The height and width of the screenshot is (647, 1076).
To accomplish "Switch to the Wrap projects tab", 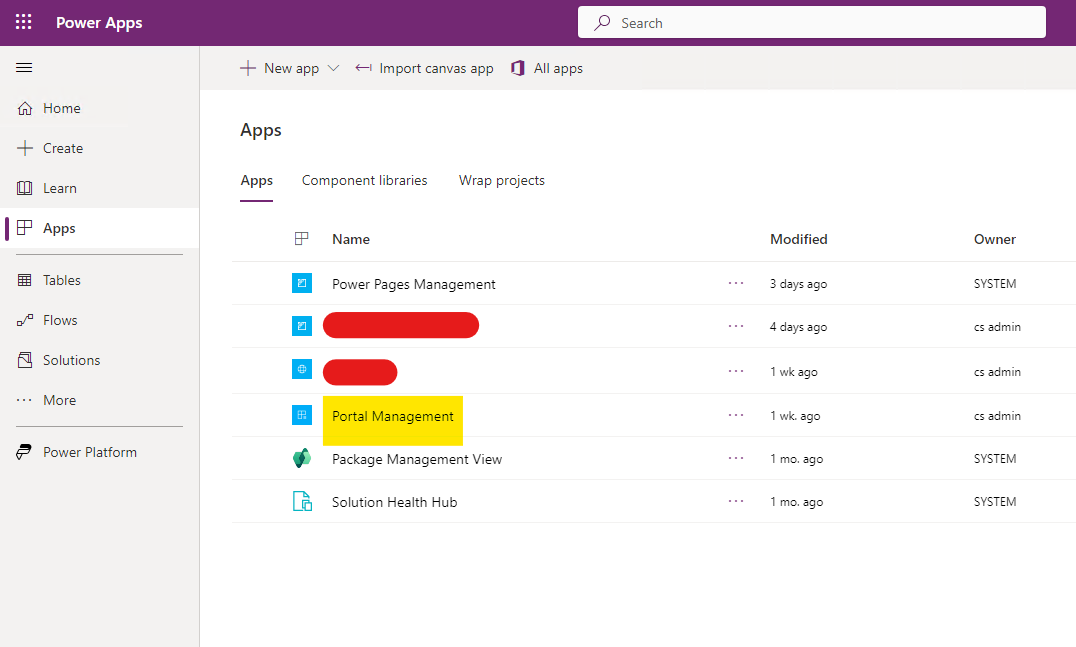I will 502,180.
